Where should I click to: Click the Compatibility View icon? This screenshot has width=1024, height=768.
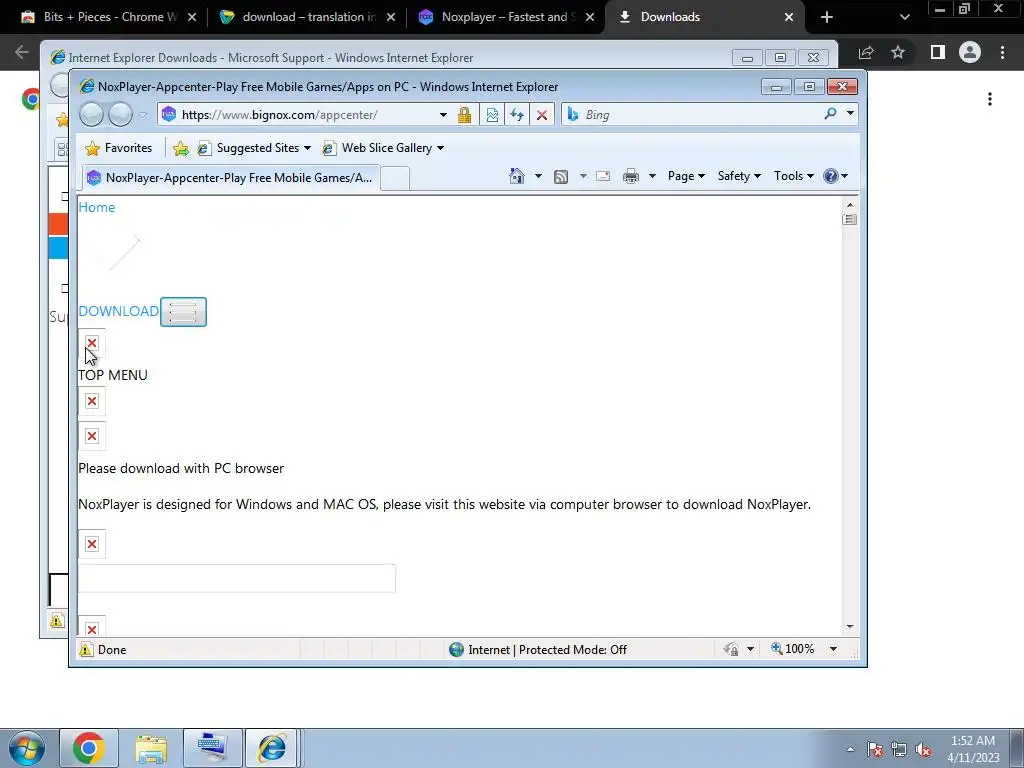[492, 115]
